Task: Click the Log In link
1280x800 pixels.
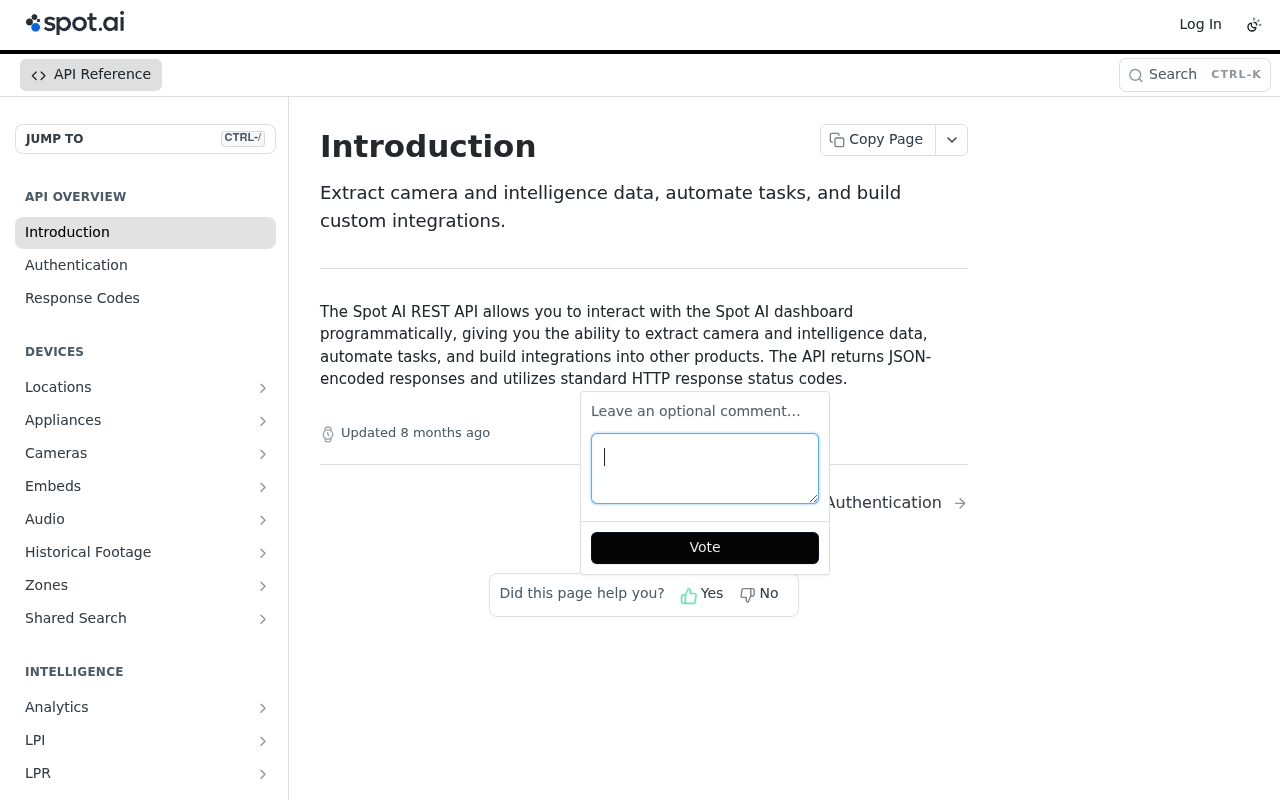Action: coord(1200,24)
